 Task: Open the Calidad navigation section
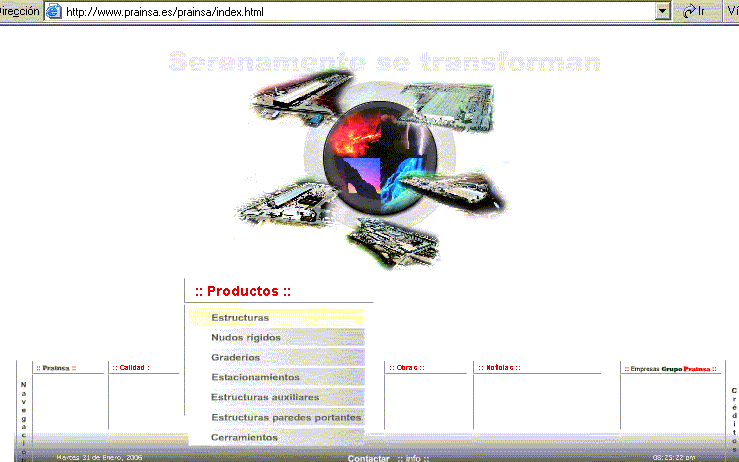coord(131,368)
